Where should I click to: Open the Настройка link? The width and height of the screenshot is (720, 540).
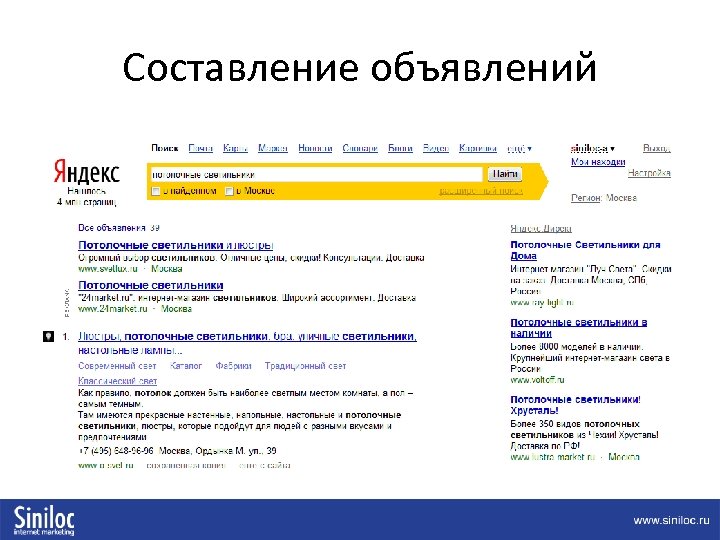pos(649,173)
